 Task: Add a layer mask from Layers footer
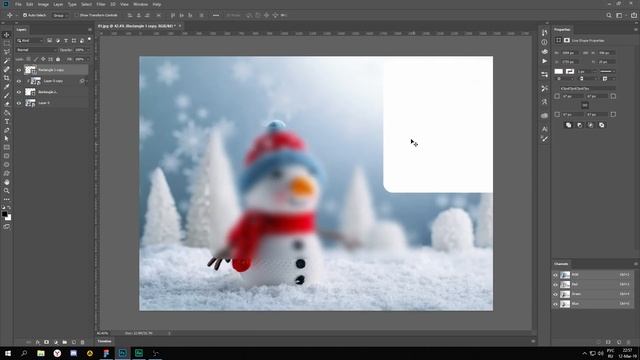click(x=47, y=342)
